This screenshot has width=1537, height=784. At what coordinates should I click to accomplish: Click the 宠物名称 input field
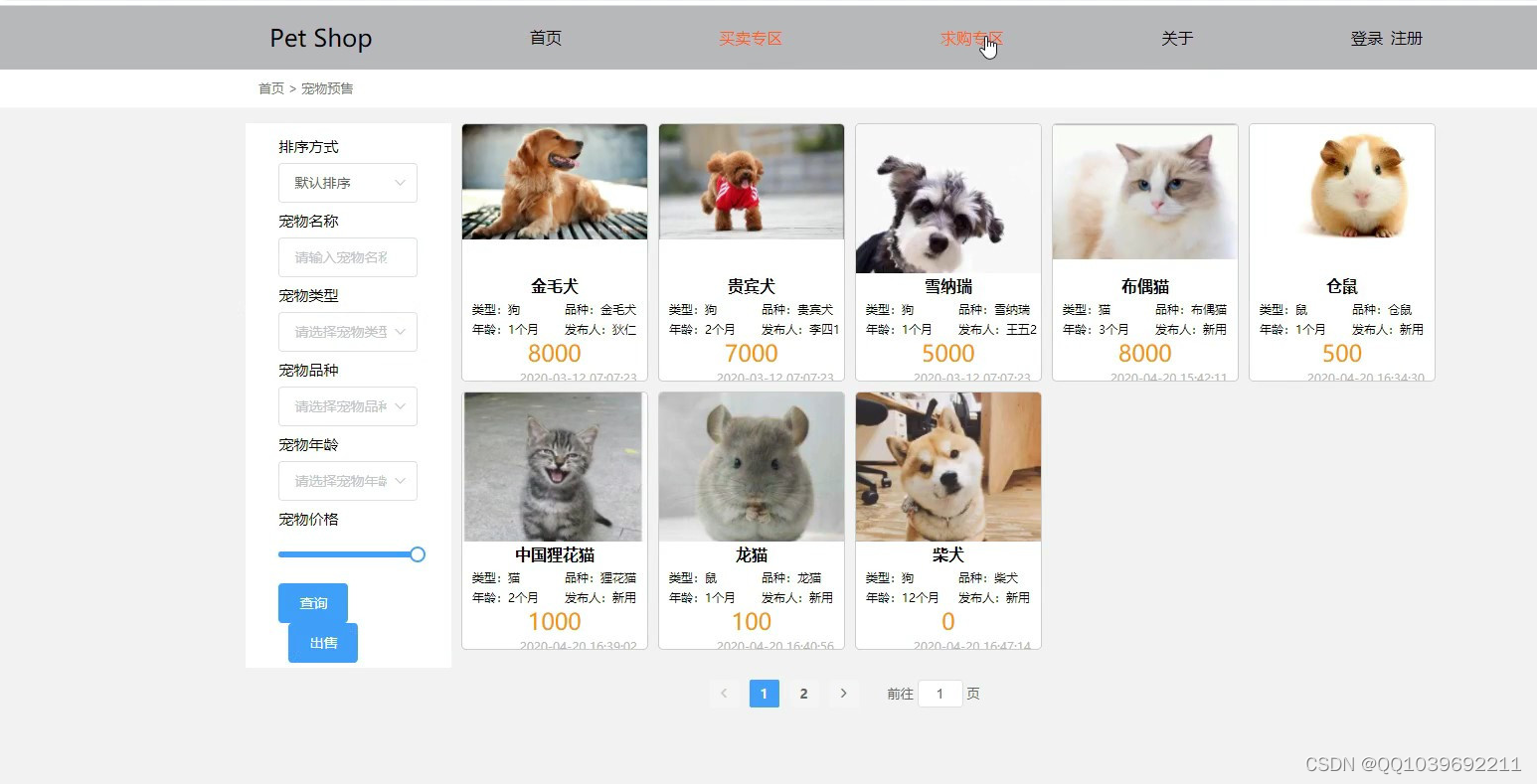pos(347,257)
